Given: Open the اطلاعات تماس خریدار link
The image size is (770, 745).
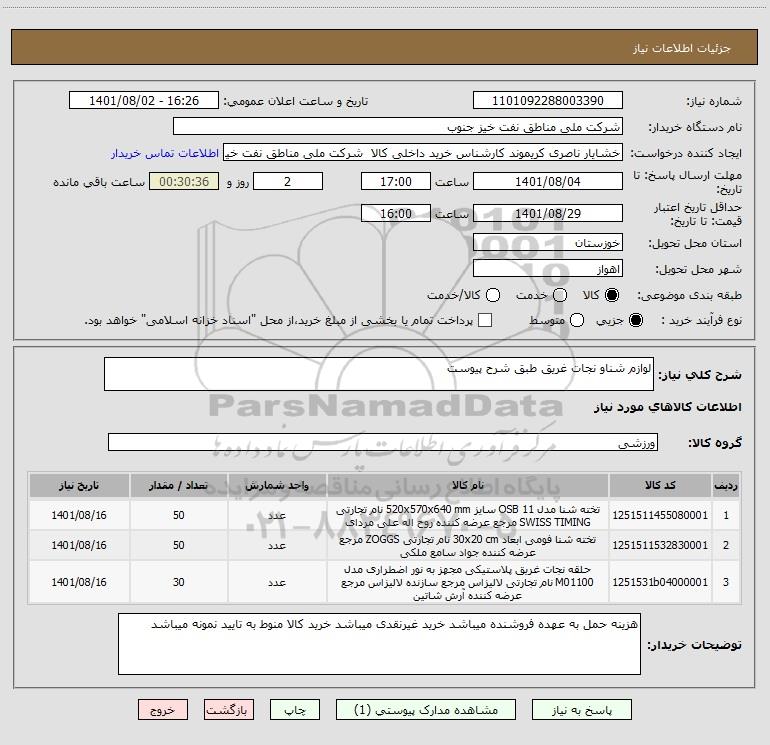Looking at the screenshot, I should [165, 153].
